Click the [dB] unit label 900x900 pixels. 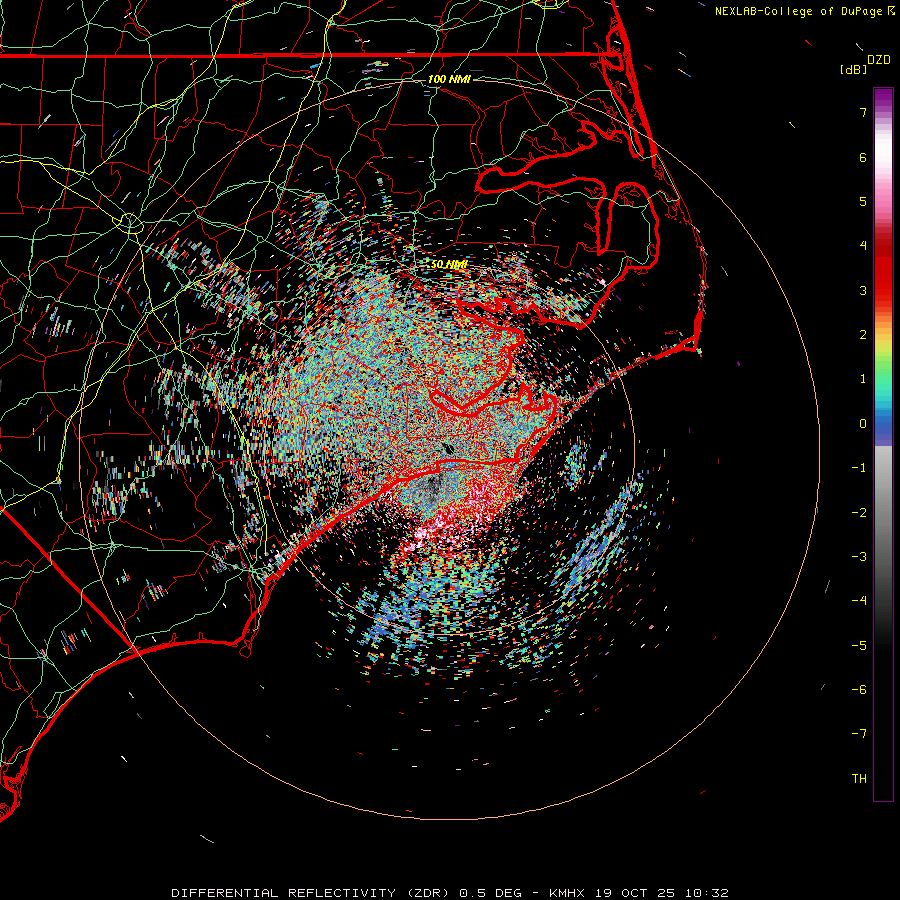tap(854, 69)
